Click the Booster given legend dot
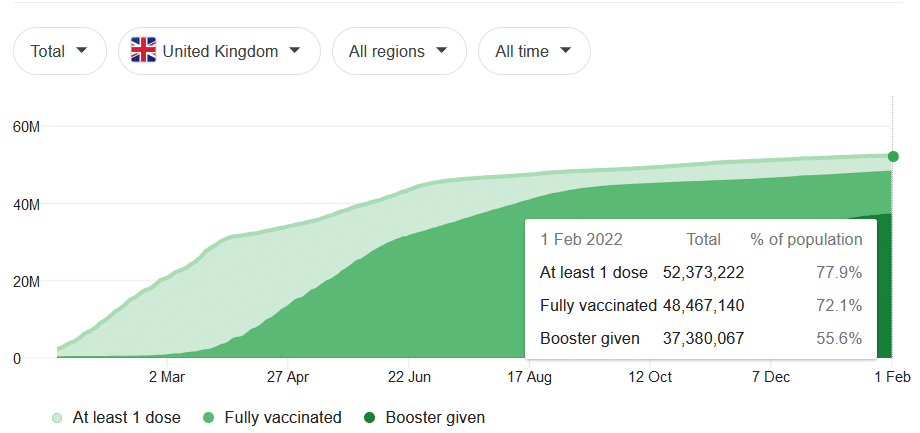Viewport: 920px width, 433px height. coord(369,418)
